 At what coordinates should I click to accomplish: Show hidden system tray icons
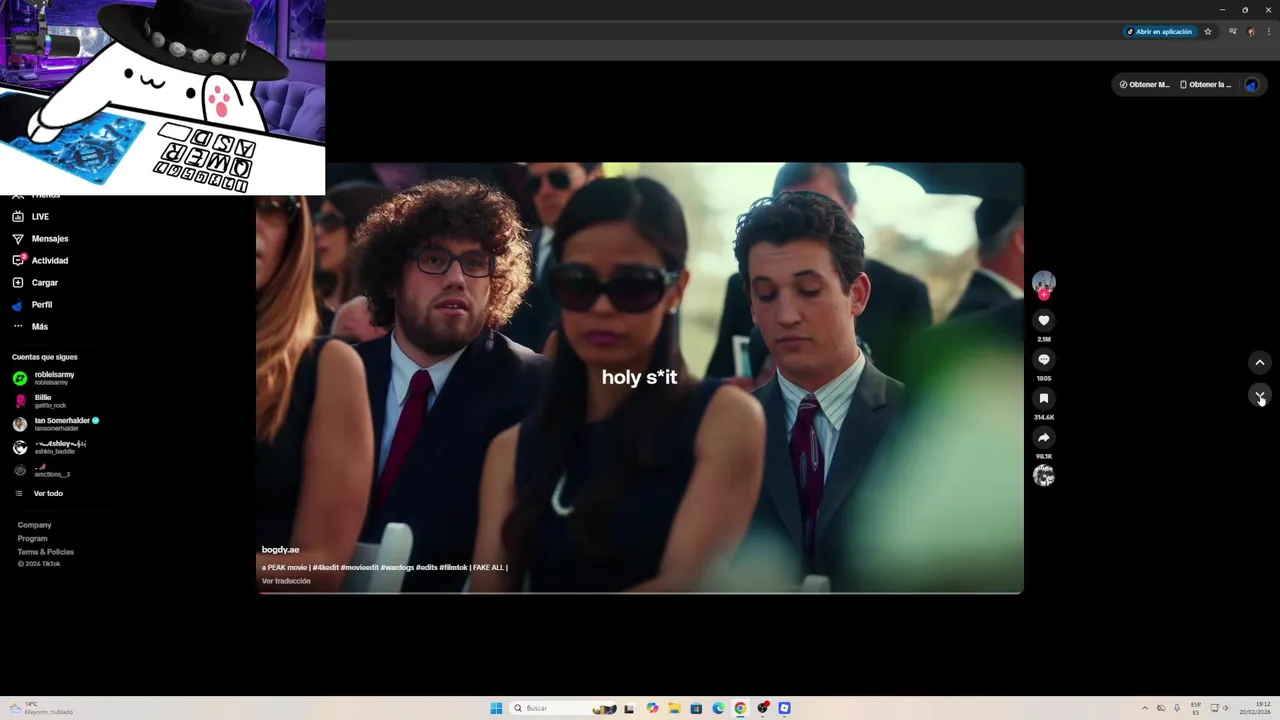[x=1145, y=708]
